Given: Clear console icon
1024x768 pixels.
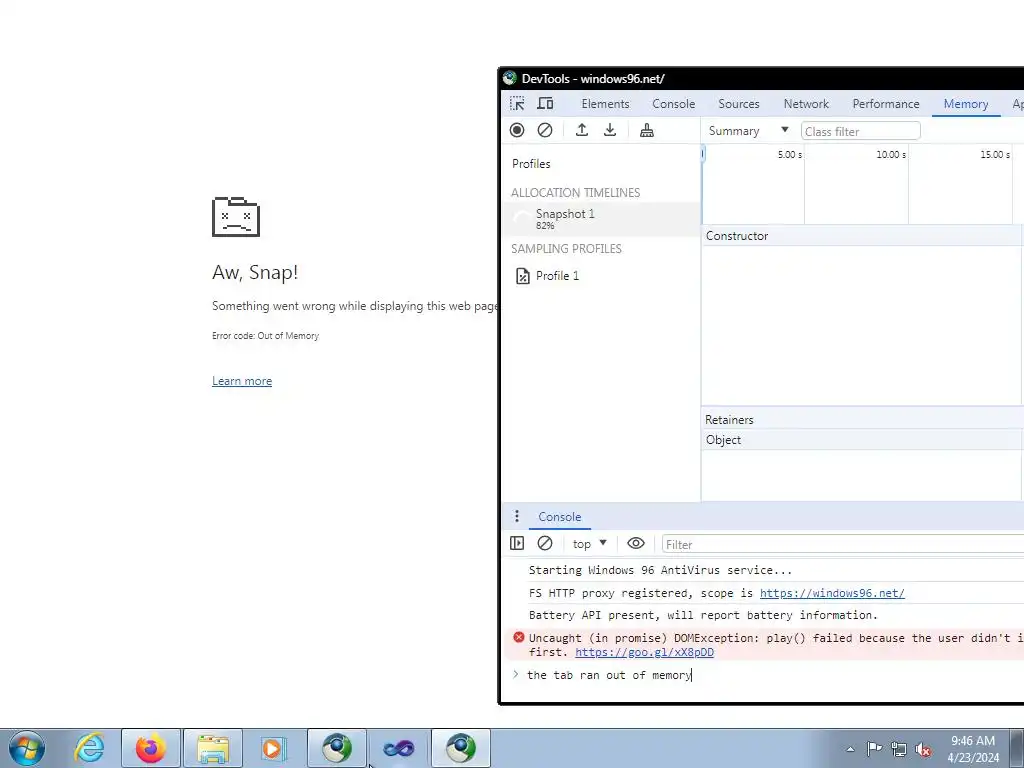Looking at the screenshot, I should pyautogui.click(x=545, y=543).
